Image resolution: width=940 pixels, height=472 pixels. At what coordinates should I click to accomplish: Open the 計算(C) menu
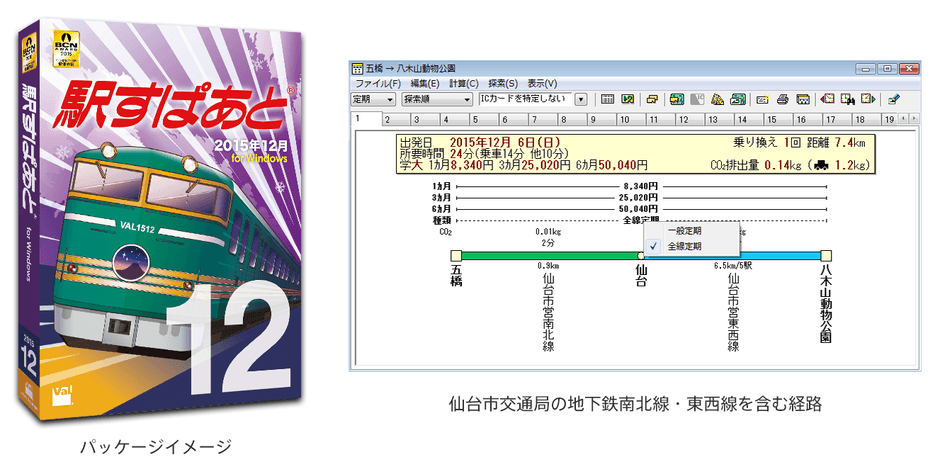point(464,83)
